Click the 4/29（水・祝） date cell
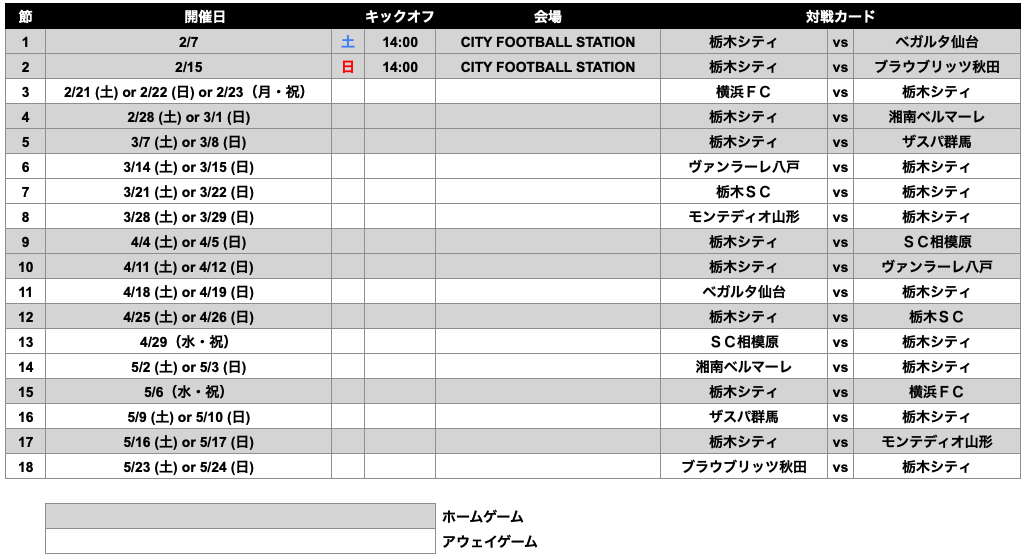 click(x=188, y=342)
